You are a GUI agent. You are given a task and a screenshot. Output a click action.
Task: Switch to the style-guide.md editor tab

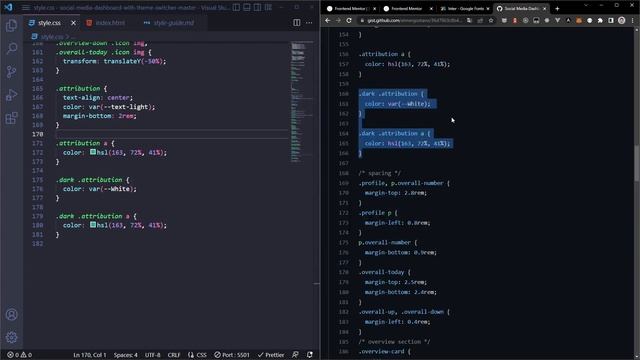(169, 23)
